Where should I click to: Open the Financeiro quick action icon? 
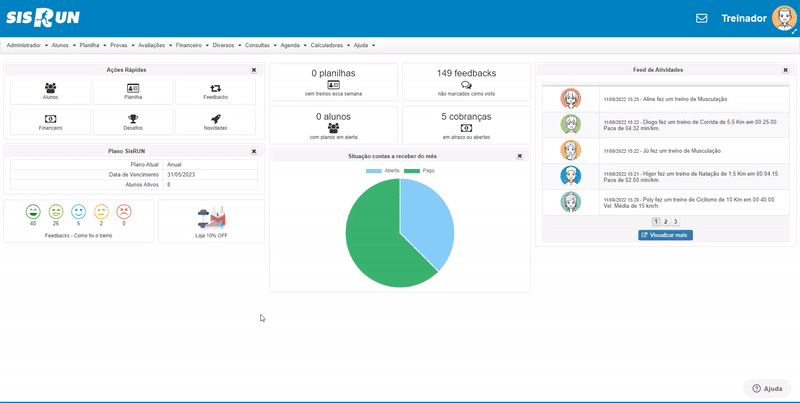51,119
